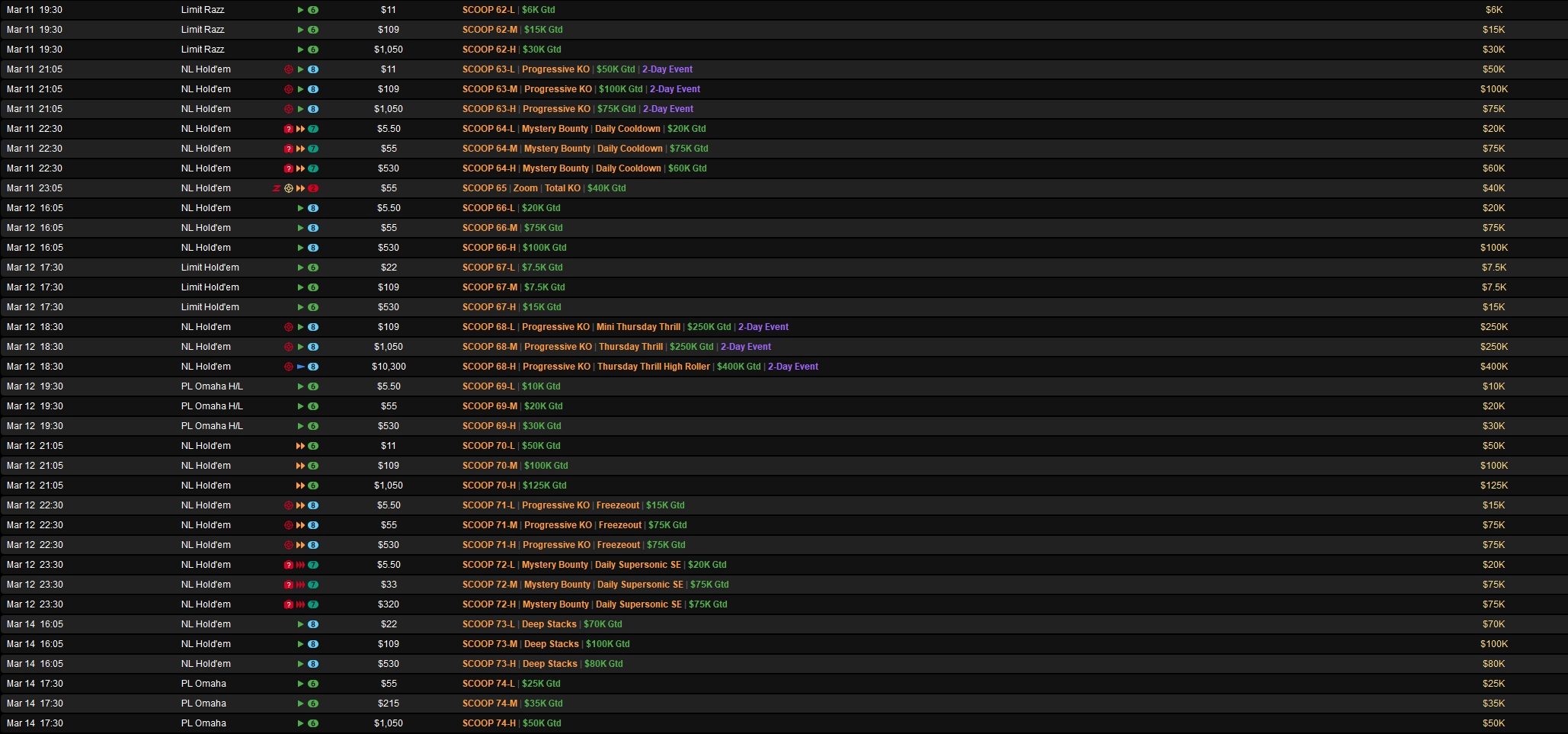The image size is (1568, 734).
Task: Click the blue speed arrow on SCOOP 68-H
Action: pos(301,367)
